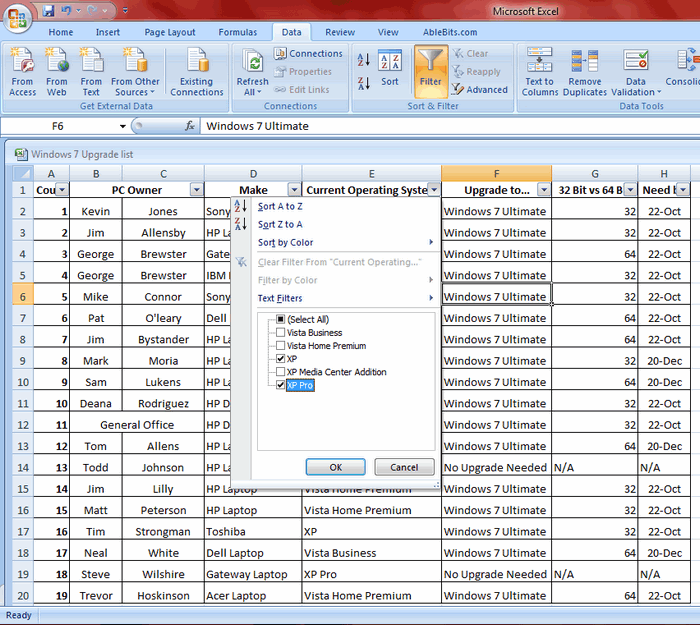Check Vista Business filter option
Screen dimensions: 700x625
pyautogui.click(x=280, y=333)
